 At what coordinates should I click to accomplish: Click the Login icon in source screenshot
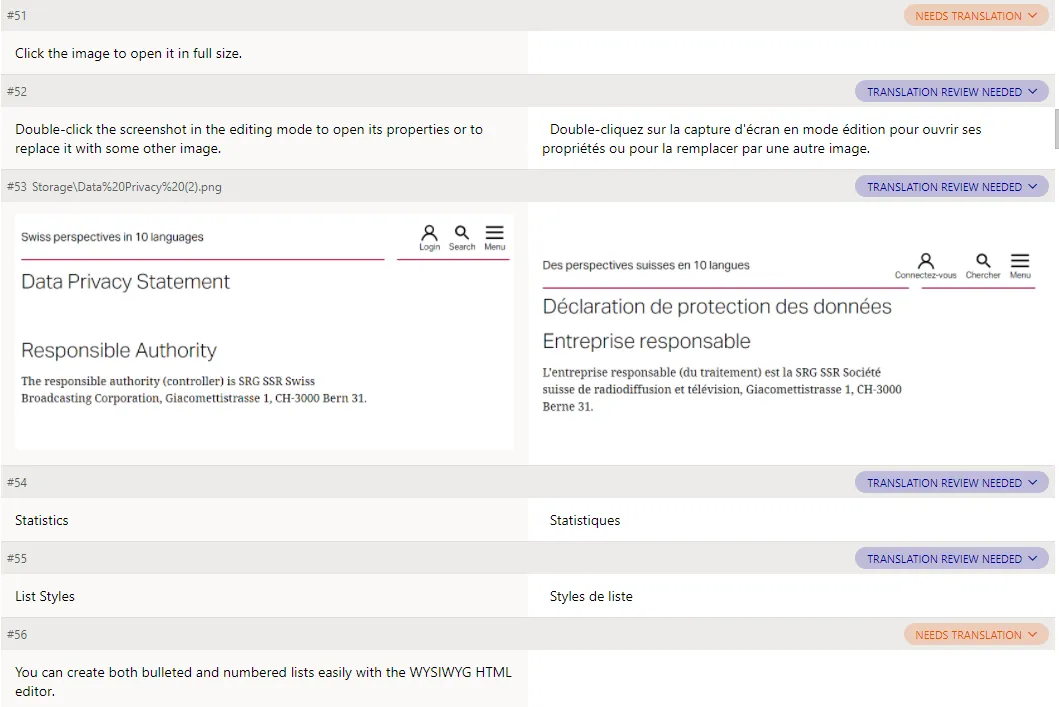tap(429, 233)
